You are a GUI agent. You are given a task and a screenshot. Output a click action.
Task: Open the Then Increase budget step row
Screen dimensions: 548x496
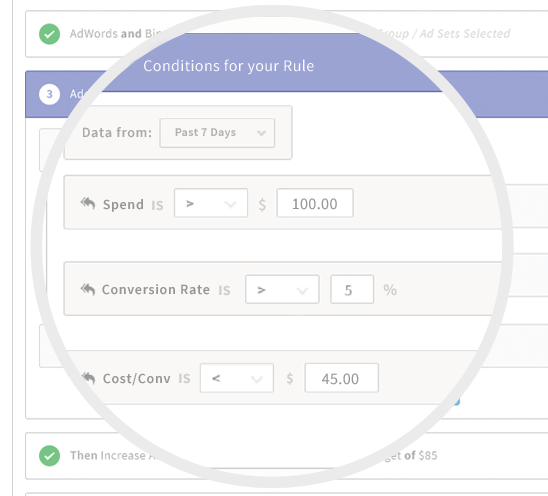287,456
